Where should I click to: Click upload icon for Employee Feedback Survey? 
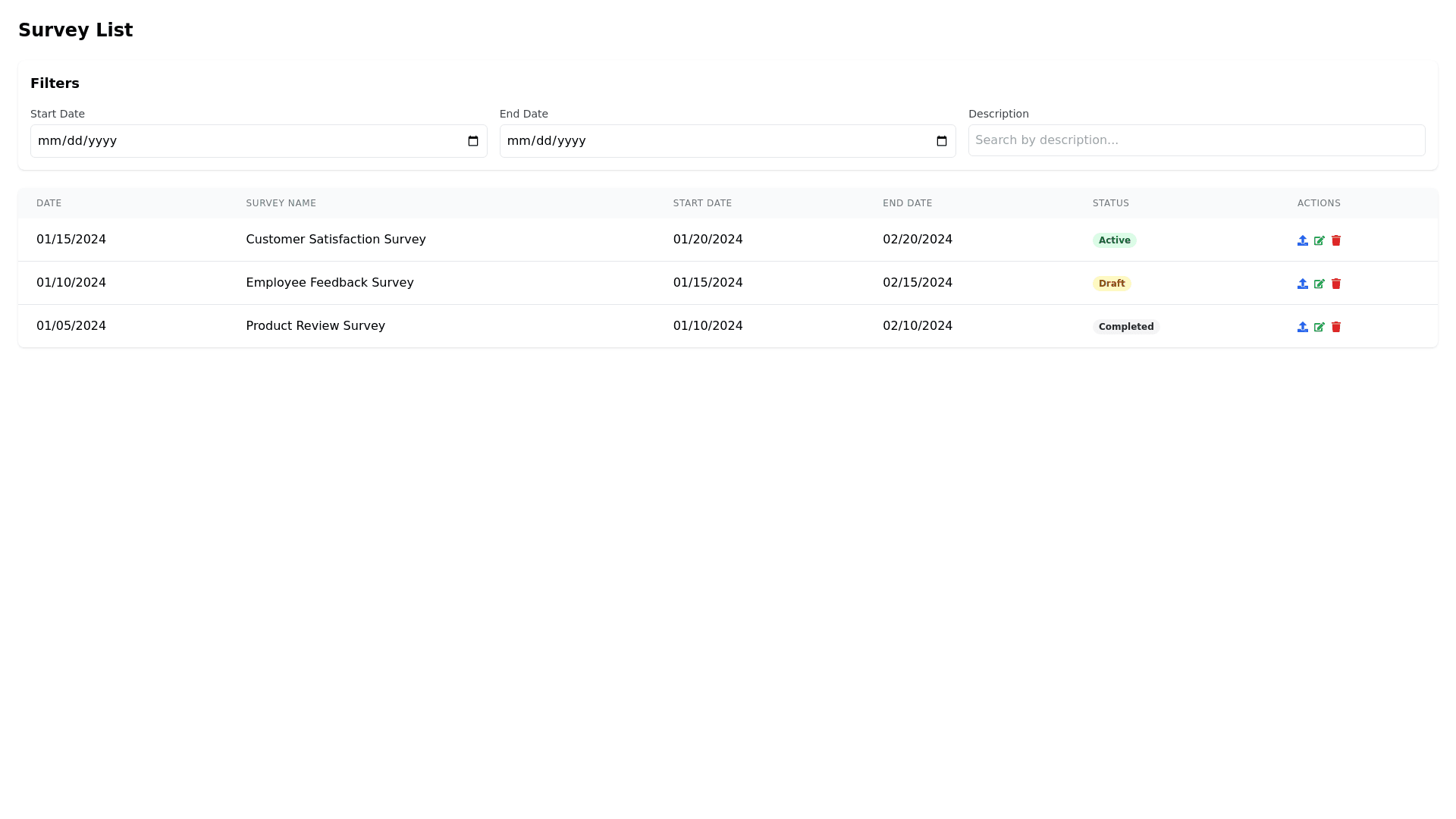[1302, 284]
